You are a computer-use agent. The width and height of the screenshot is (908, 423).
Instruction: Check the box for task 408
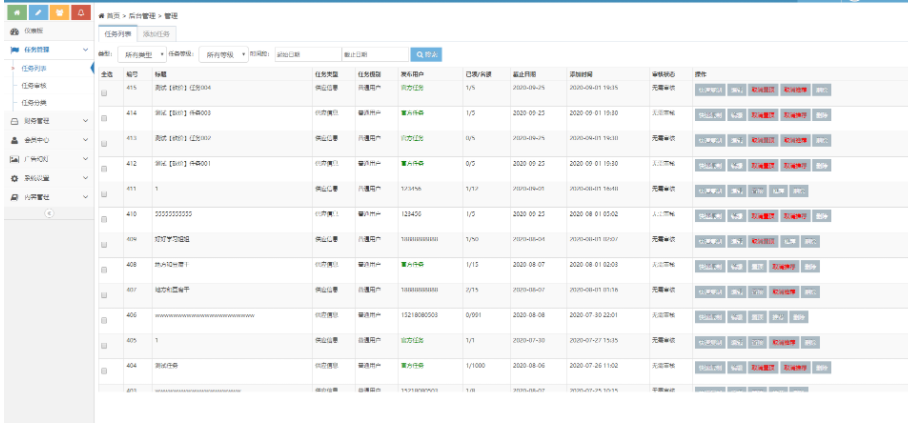pos(104,270)
